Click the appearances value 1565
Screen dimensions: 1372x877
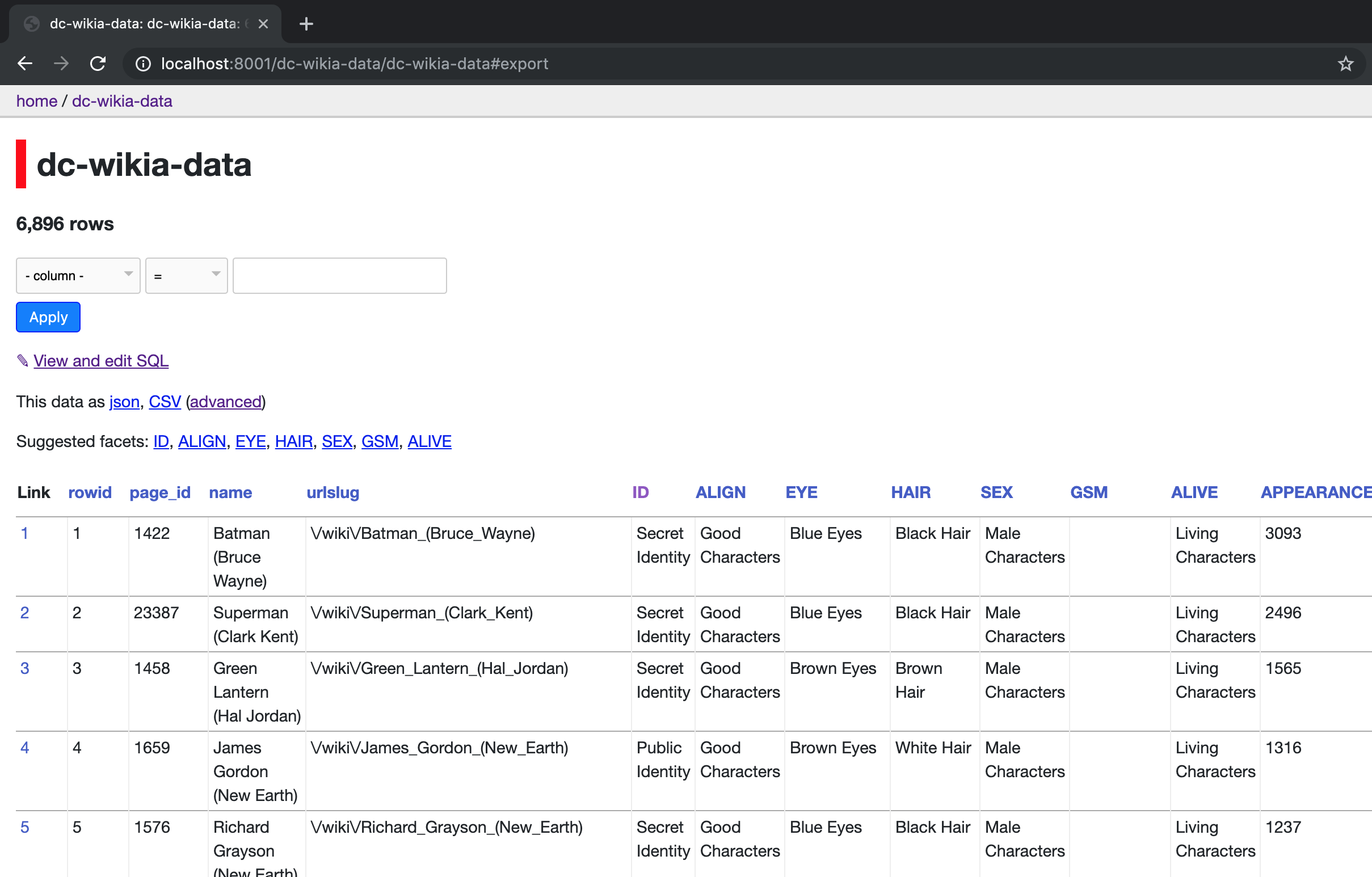[x=1283, y=669]
